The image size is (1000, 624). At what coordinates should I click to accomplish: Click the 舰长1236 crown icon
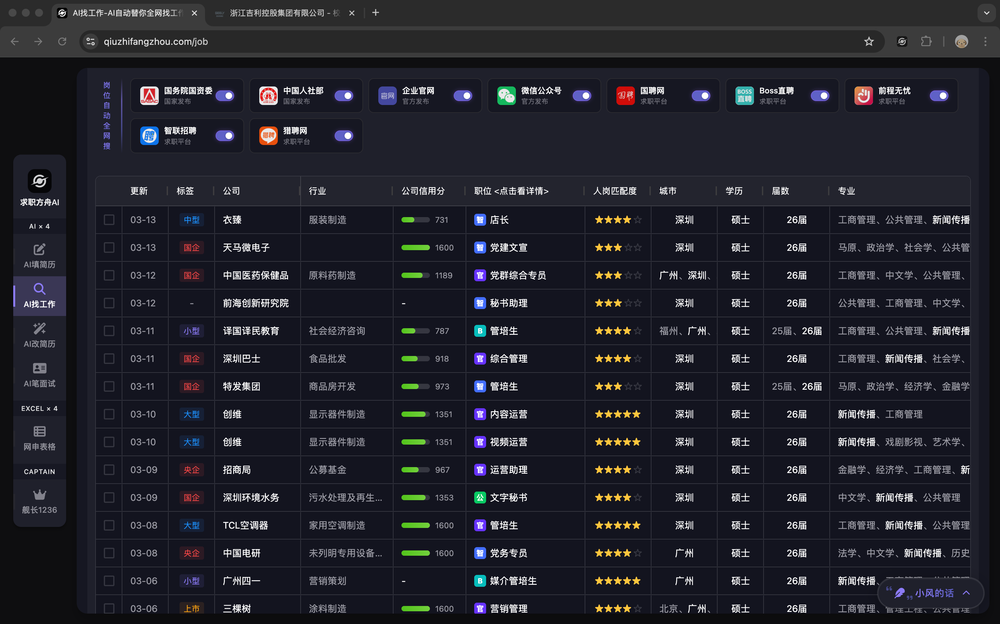[x=40, y=495]
